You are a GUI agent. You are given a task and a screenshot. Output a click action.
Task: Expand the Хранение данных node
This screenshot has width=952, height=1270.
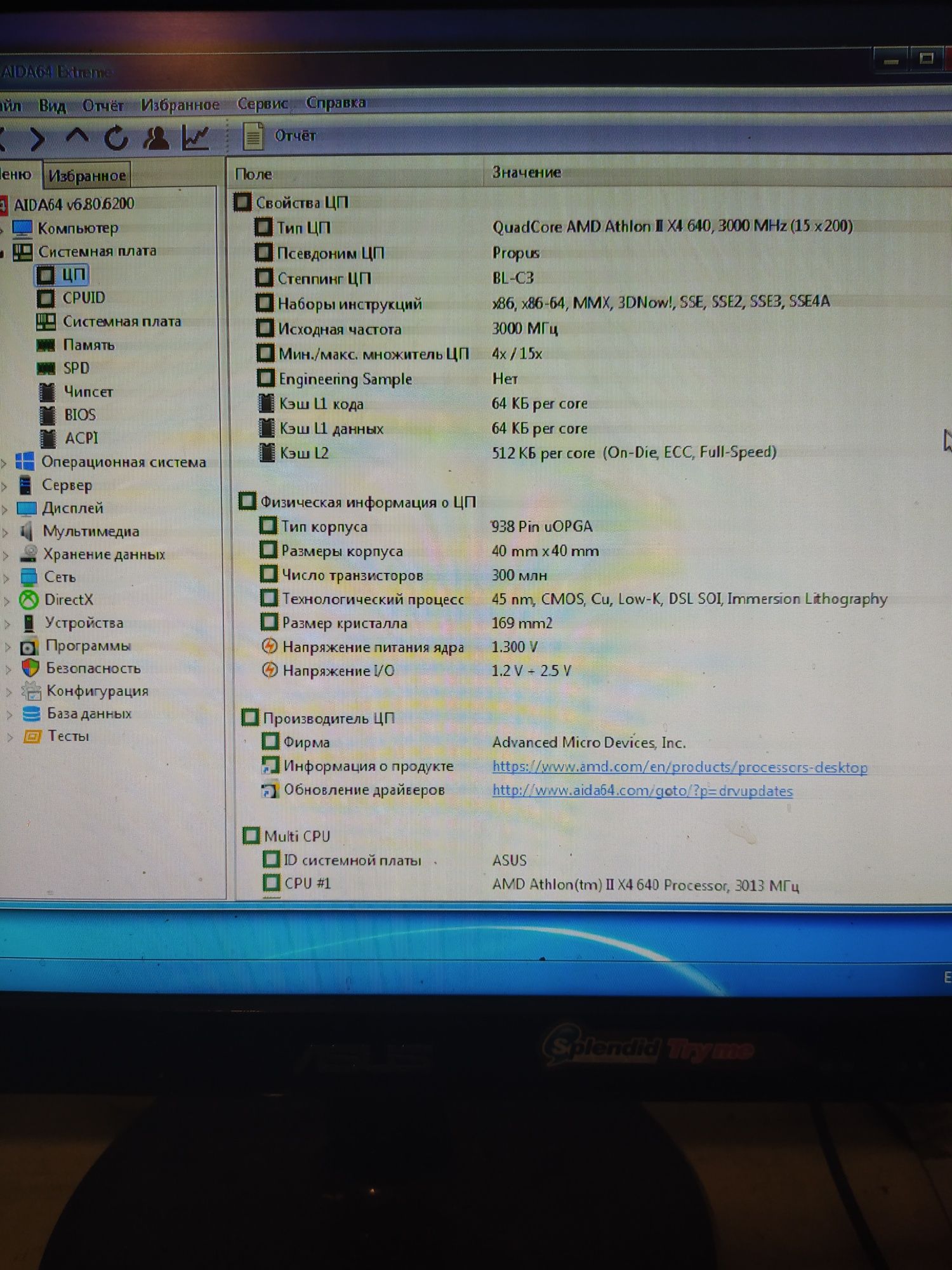click(x=6, y=555)
